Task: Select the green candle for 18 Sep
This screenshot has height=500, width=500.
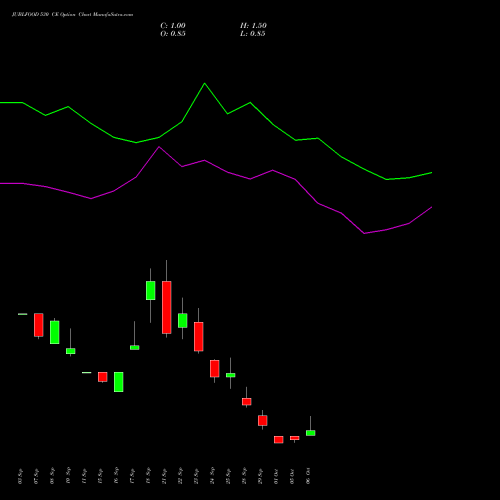Action: [x=151, y=290]
